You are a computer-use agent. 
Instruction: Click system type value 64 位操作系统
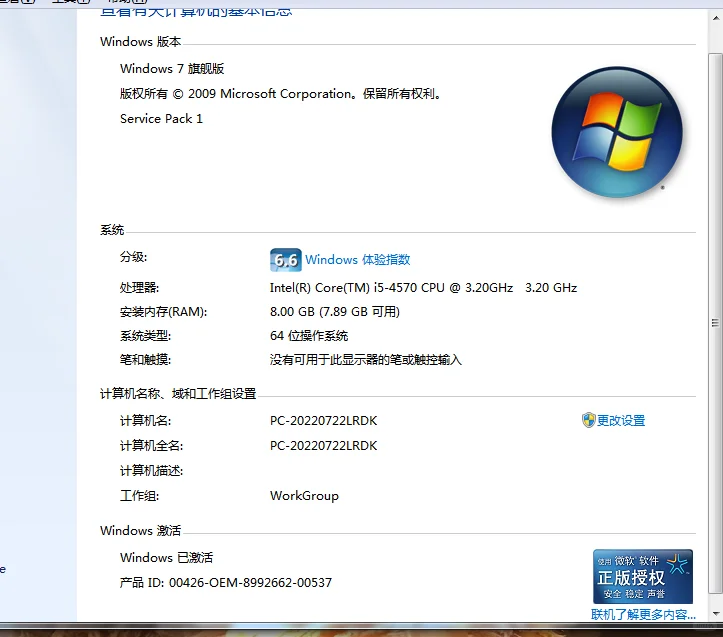pos(309,336)
